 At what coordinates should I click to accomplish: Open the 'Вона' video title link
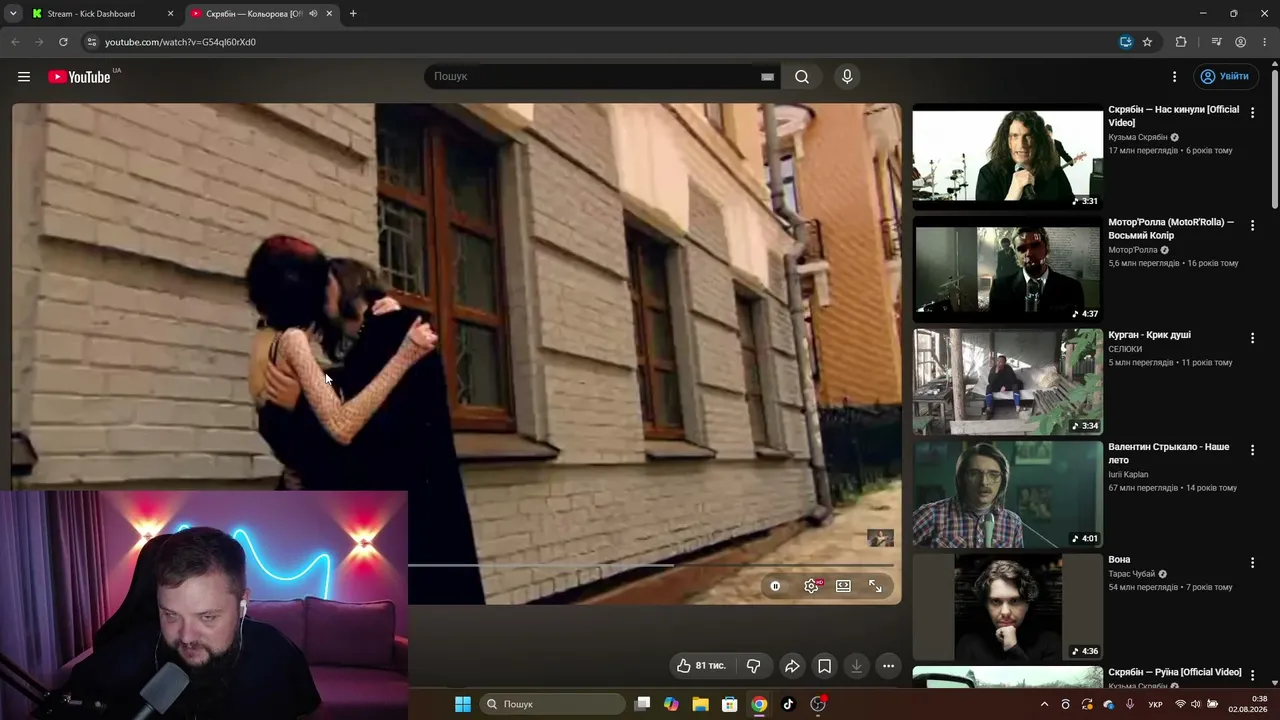pos(1119,560)
